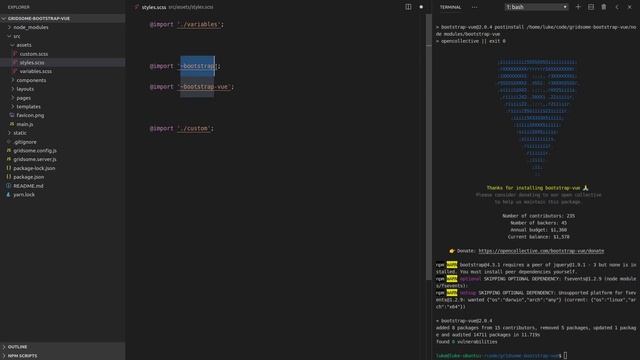Click the './custom' import path
The height and width of the screenshot is (360, 640).
(x=194, y=129)
